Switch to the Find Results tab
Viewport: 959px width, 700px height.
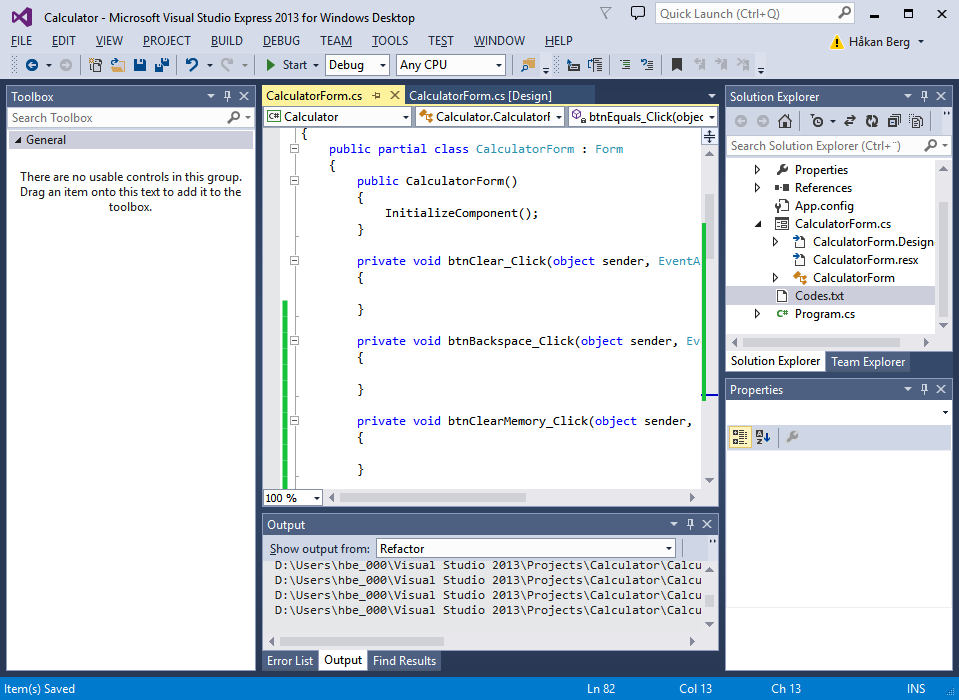pyautogui.click(x=404, y=660)
